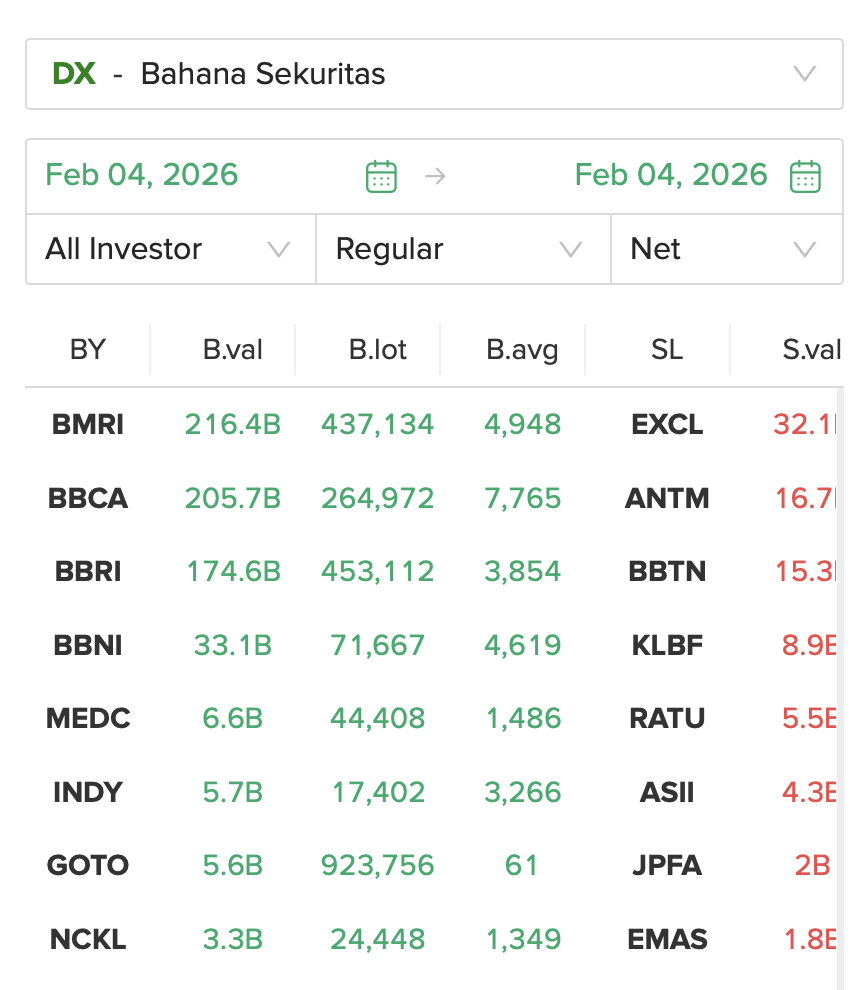Open the BMRI stock link
The width and height of the screenshot is (862, 990).
[x=88, y=425]
